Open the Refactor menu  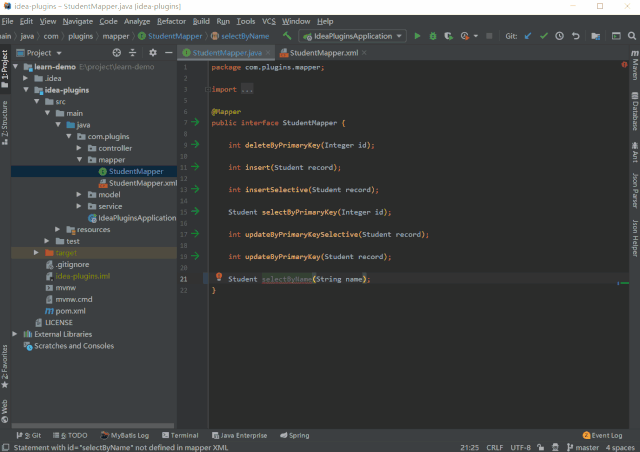pos(171,21)
